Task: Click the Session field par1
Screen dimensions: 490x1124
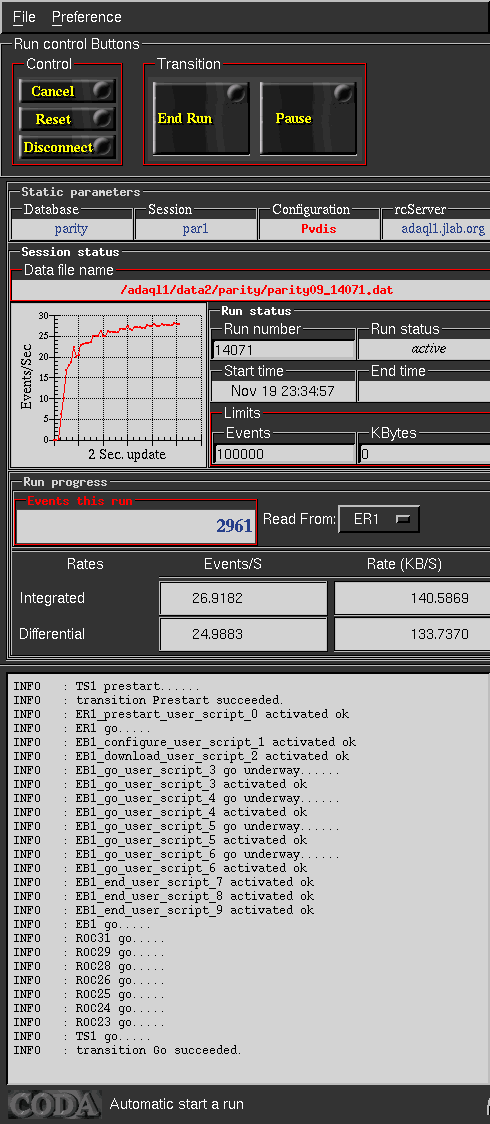Action: point(196,229)
